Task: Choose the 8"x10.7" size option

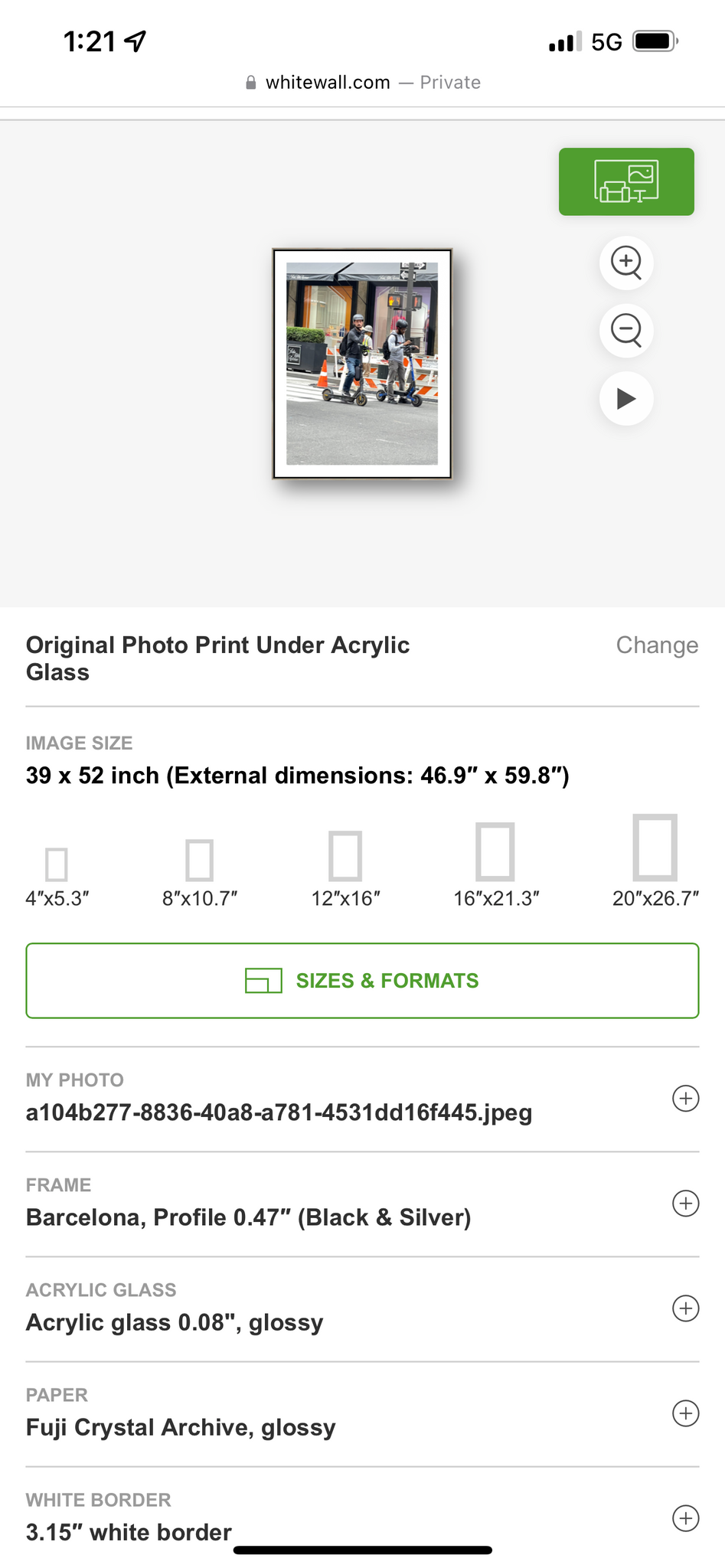Action: 199,860
